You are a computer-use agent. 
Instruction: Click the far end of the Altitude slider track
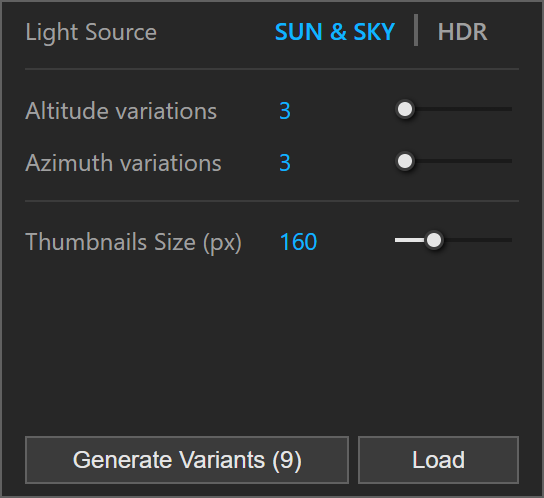(x=509, y=109)
